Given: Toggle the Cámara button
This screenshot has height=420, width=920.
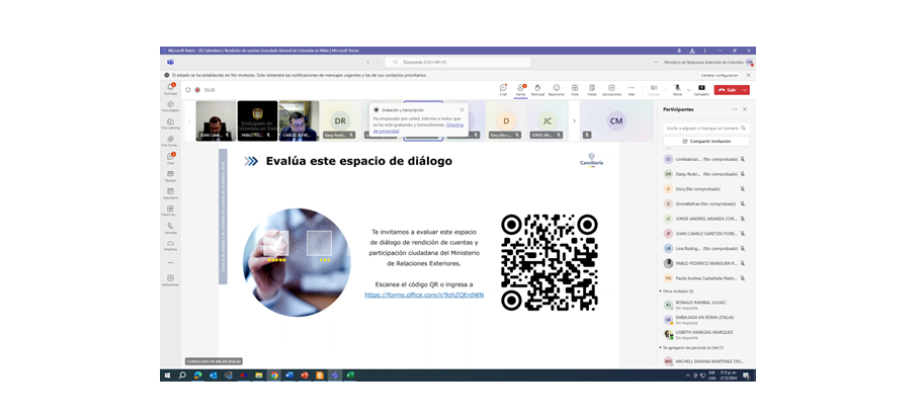Looking at the screenshot, I should pyautogui.click(x=654, y=89).
